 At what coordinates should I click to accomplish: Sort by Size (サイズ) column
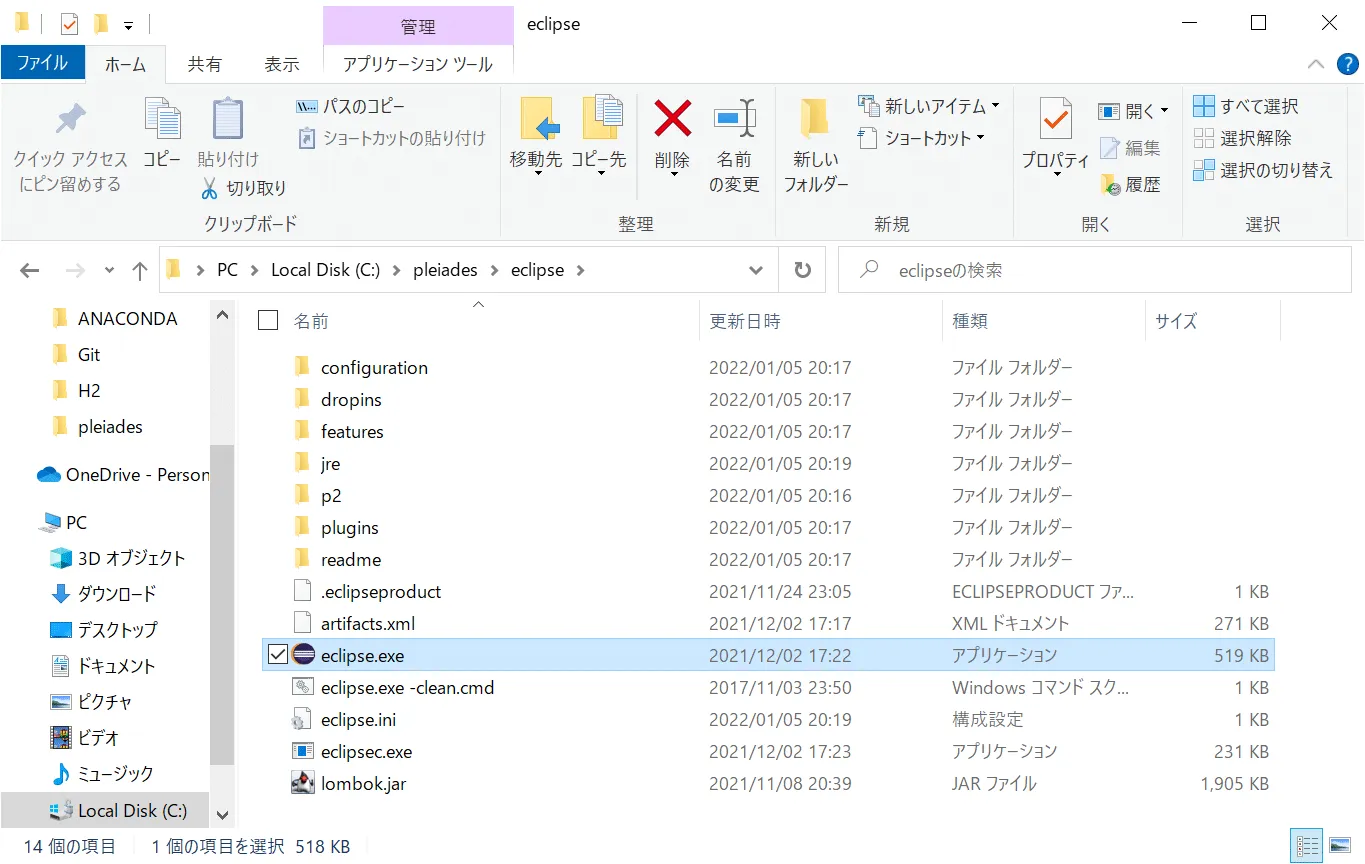(1176, 321)
